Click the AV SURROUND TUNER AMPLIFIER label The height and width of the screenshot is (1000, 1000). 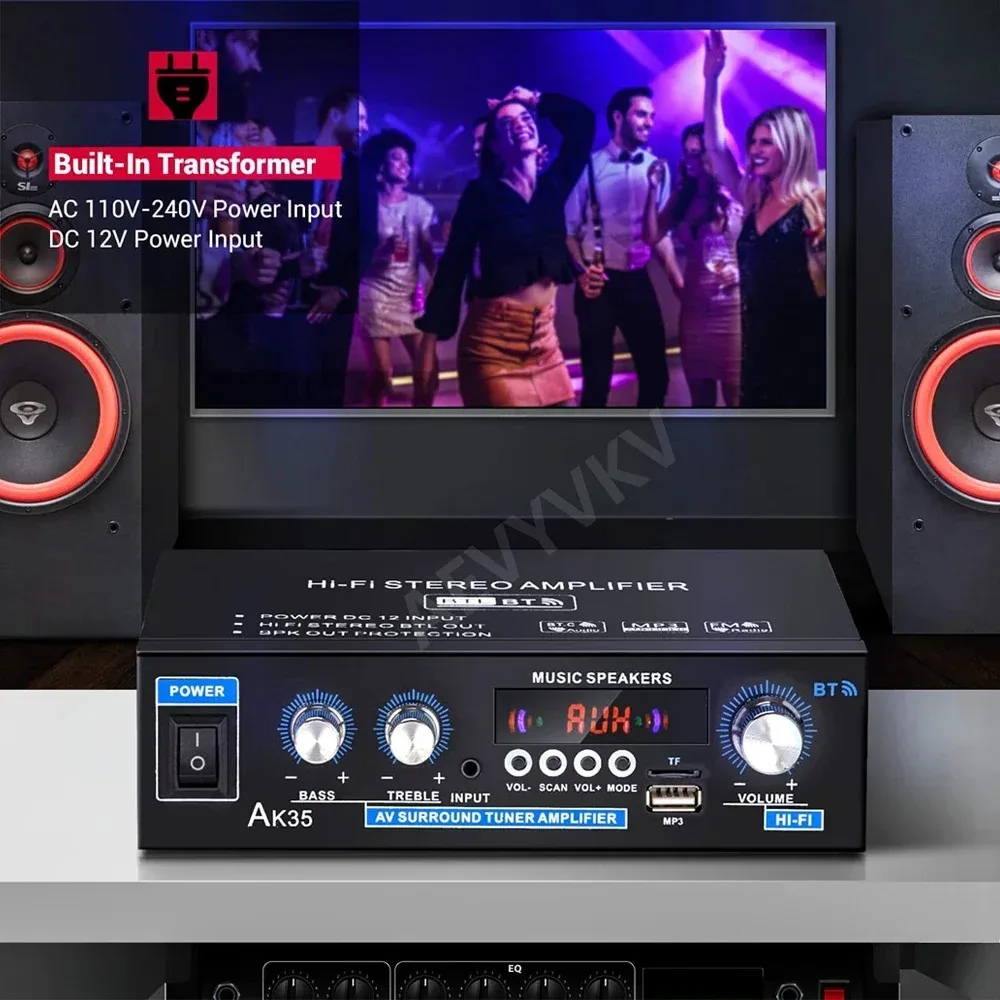496,818
